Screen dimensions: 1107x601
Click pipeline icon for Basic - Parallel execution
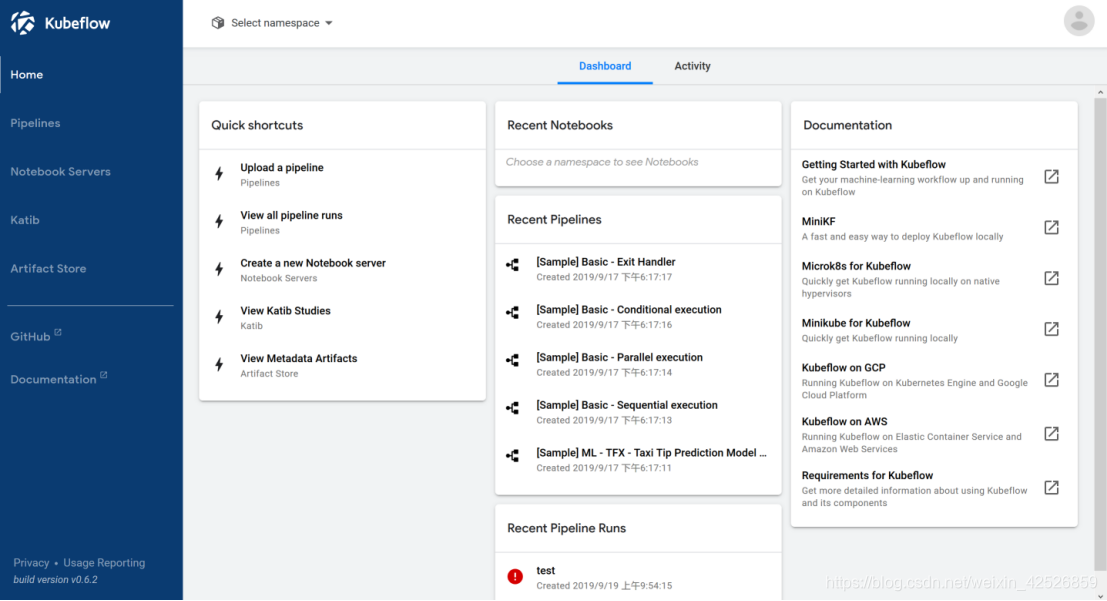click(x=513, y=360)
